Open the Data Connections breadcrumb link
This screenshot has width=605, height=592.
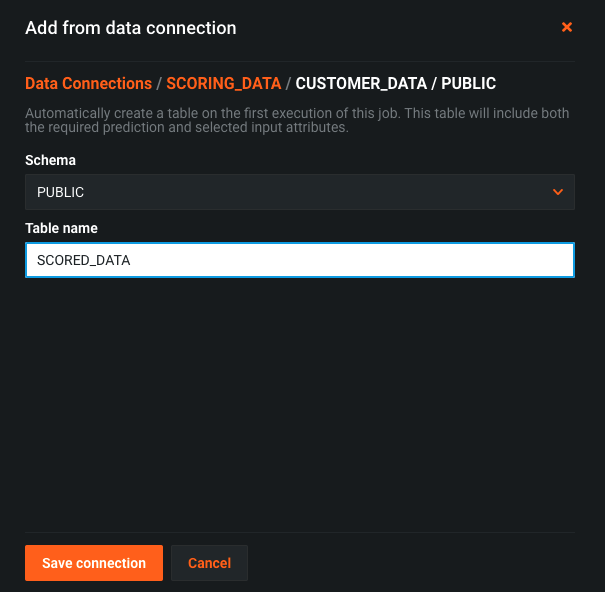tap(88, 83)
